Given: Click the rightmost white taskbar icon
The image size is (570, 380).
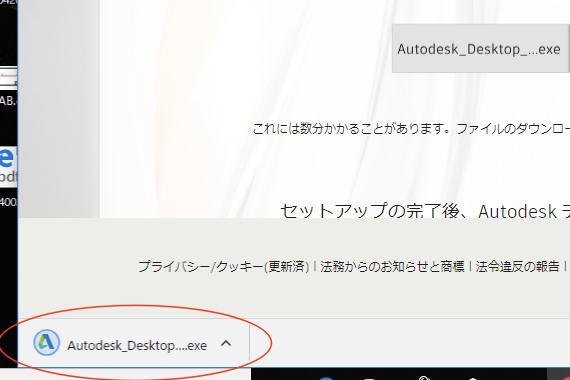Looking at the screenshot, I should tap(473, 378).
